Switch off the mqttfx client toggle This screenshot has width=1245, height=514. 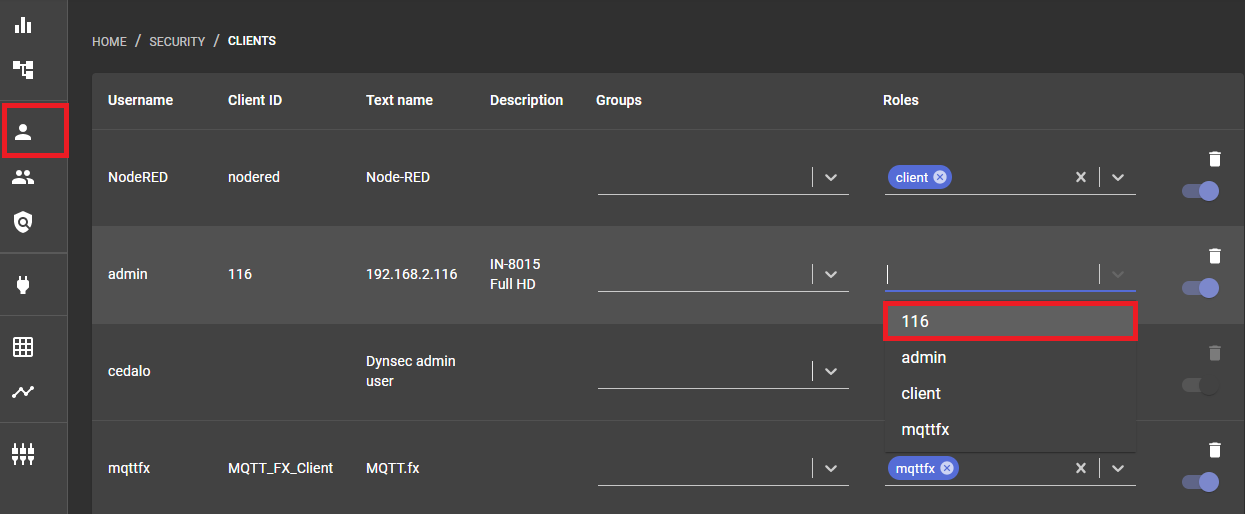1200,482
